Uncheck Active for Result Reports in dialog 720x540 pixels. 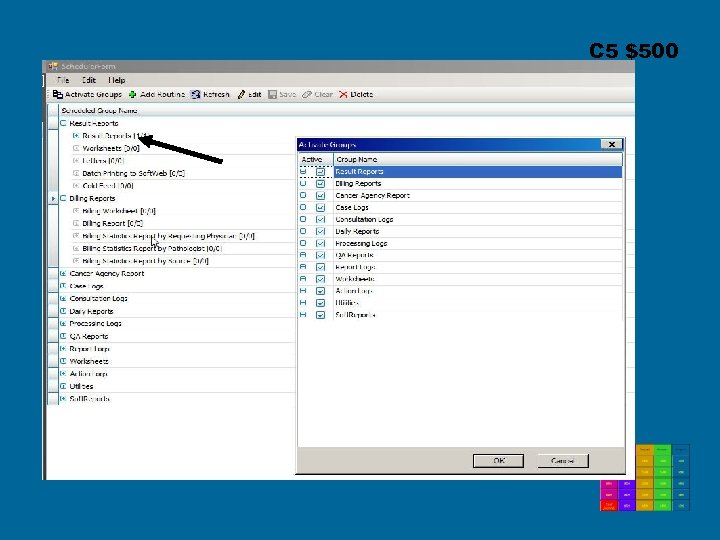pyautogui.click(x=321, y=172)
